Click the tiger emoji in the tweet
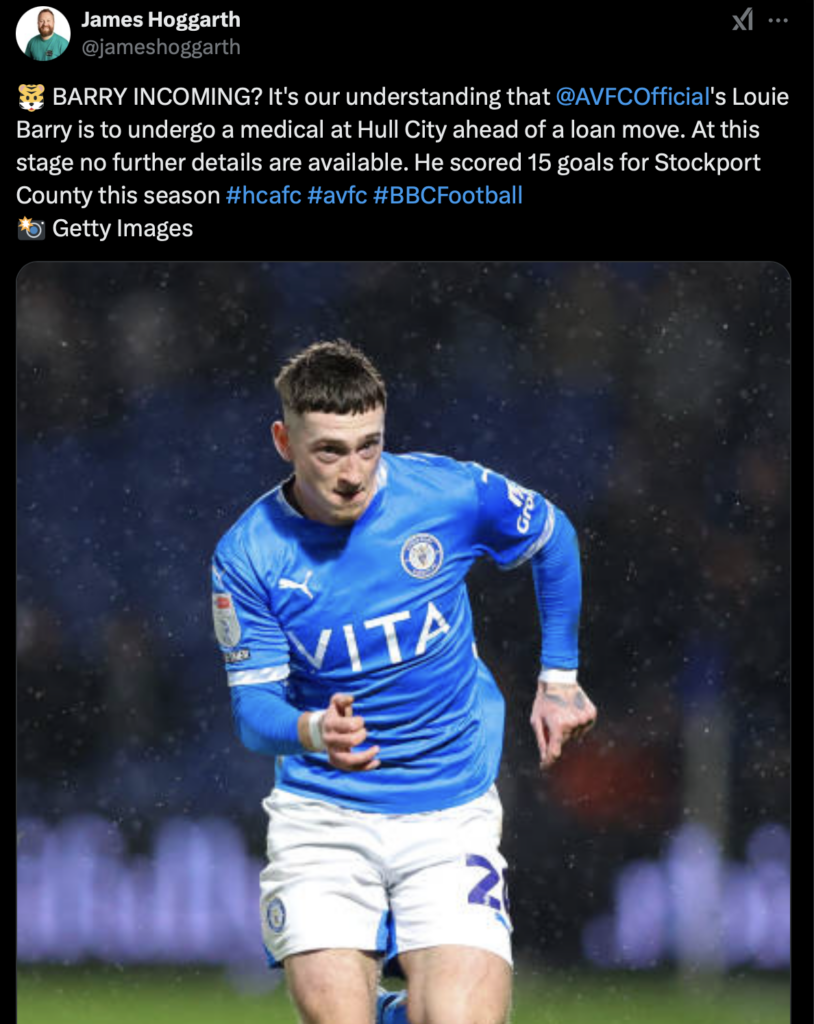Viewport: 814px width, 1024px height. click(x=31, y=97)
